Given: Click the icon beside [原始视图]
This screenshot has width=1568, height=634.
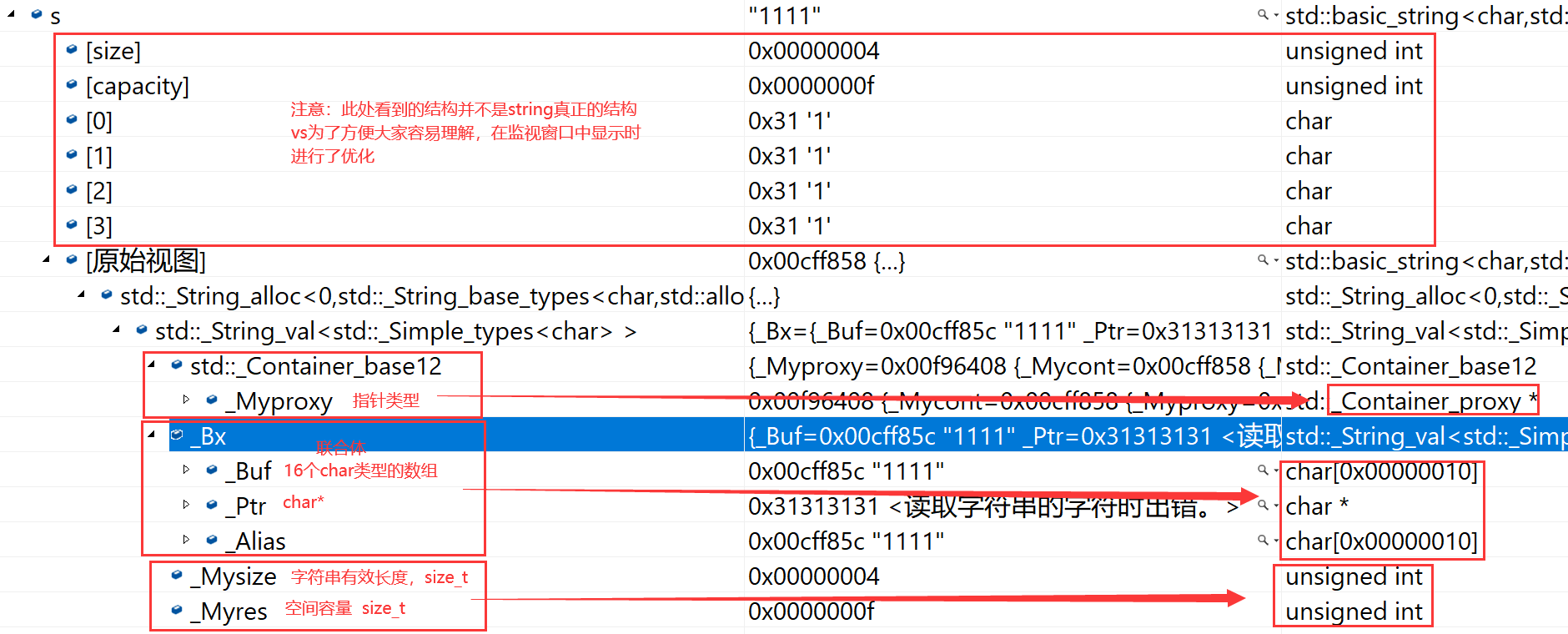Looking at the screenshot, I should [72, 259].
